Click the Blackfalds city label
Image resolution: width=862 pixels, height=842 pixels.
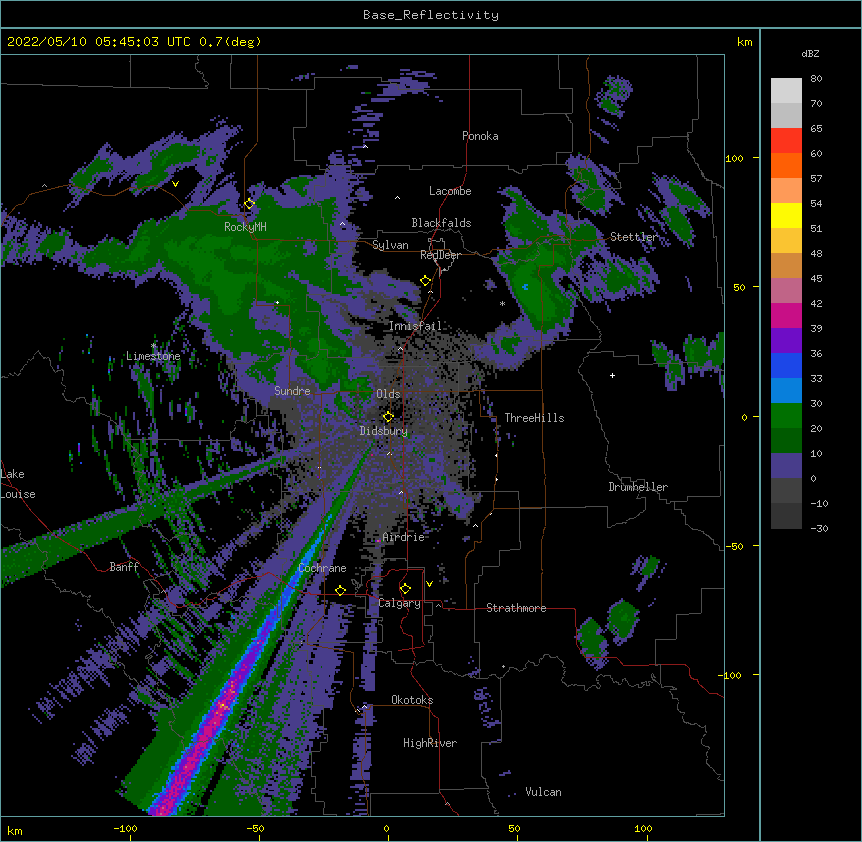click(x=441, y=223)
